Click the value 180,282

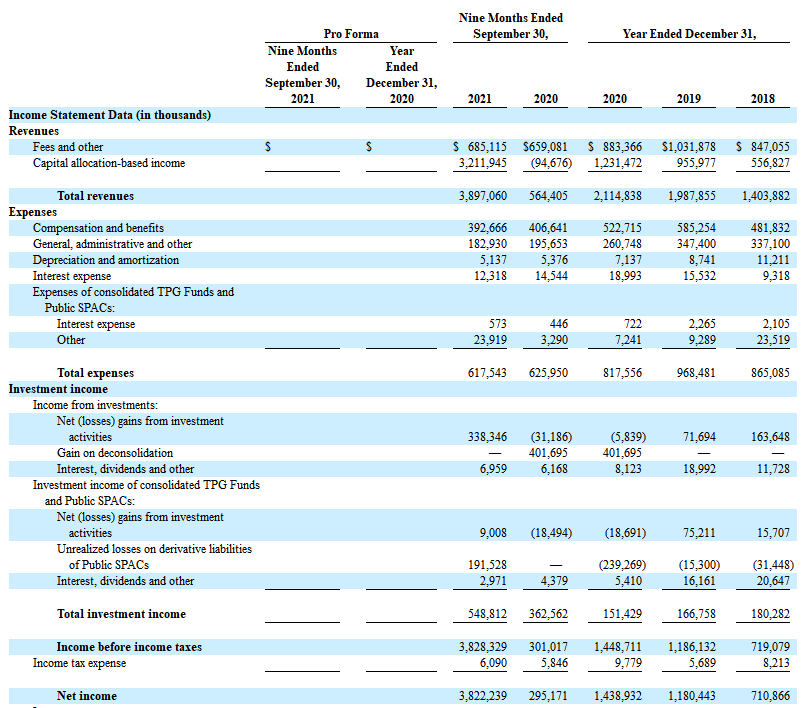770,614
